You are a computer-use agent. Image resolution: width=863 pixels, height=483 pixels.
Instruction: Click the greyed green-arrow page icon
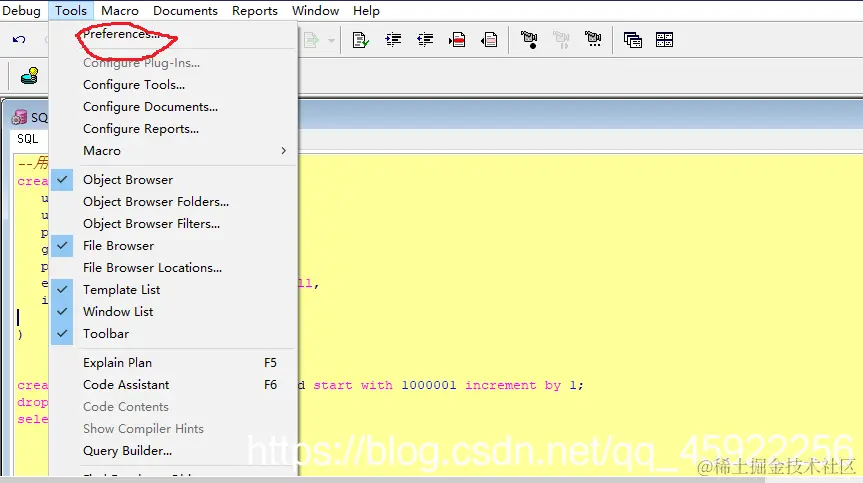[312, 40]
